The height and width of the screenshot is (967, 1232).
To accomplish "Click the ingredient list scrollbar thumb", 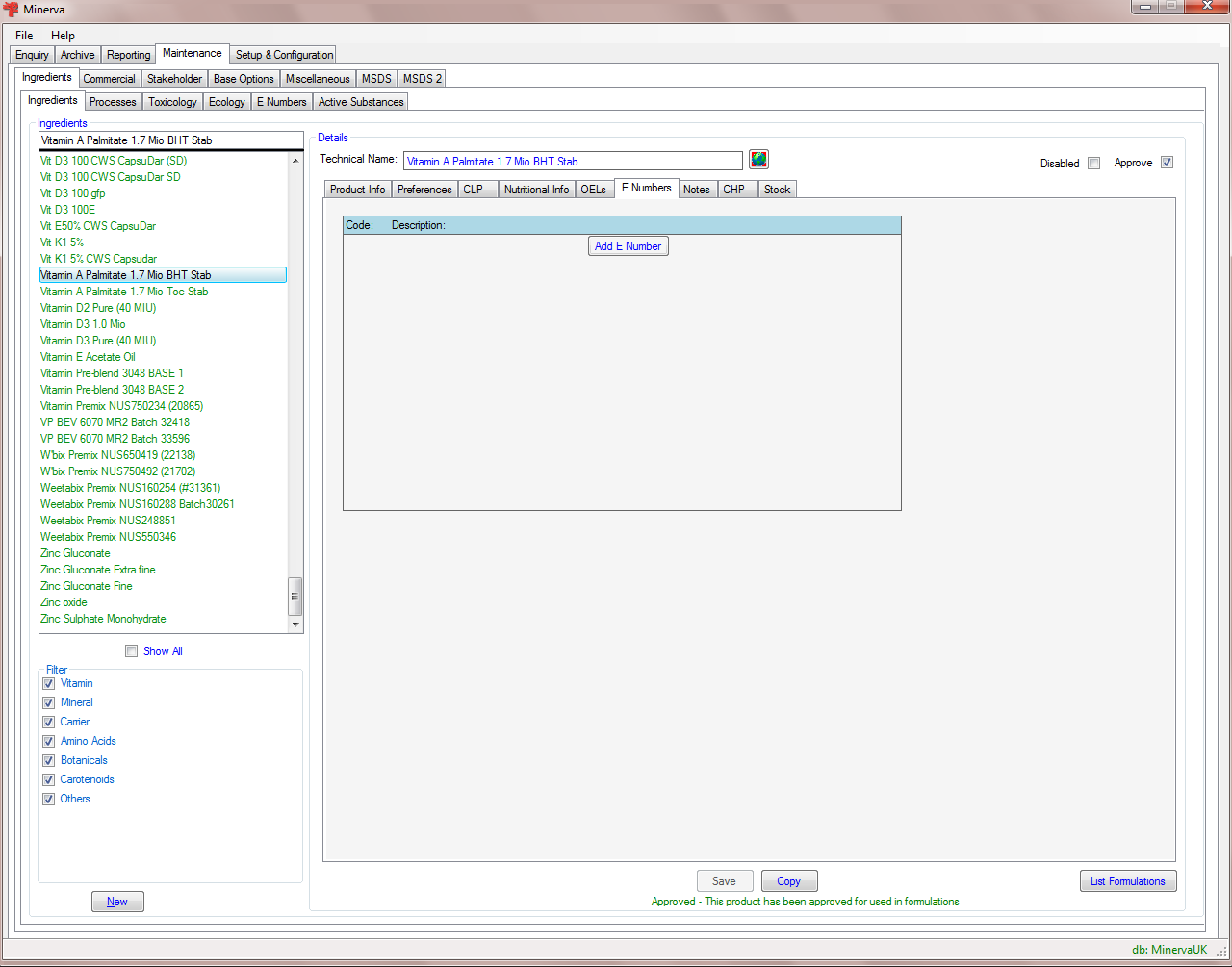I will click(295, 597).
